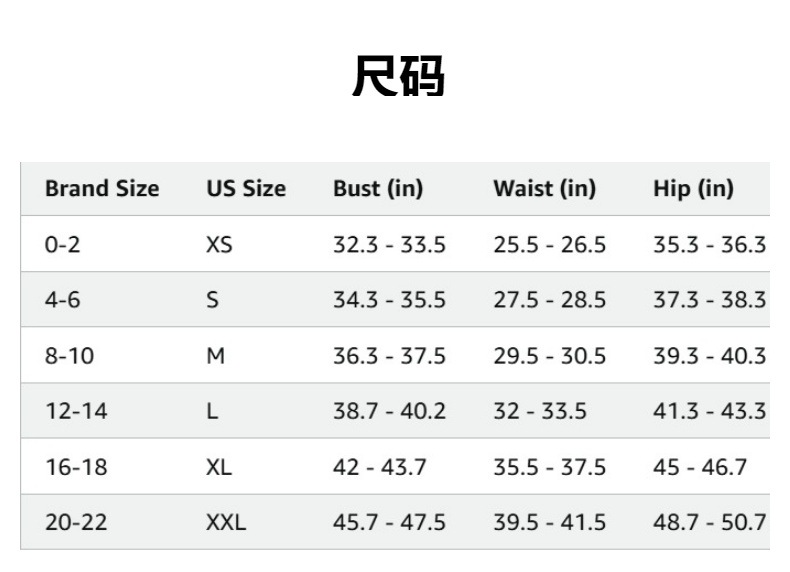Click bust value 42 - 43.7
Screen dimensions: 790x572
[x=380, y=467]
